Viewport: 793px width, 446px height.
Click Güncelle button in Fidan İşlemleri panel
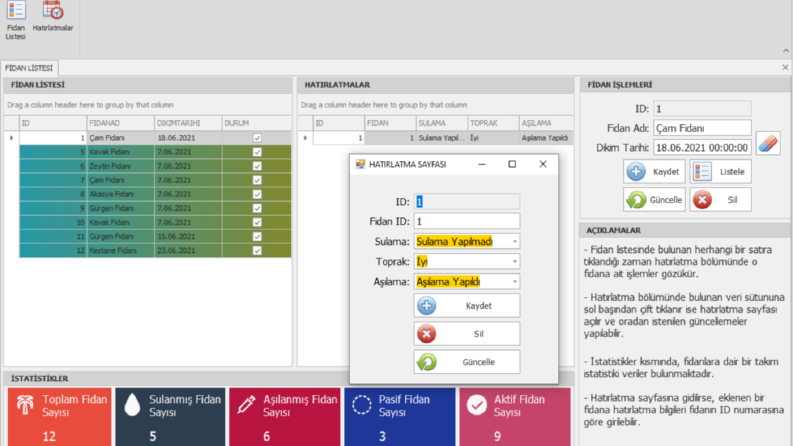tap(654, 200)
